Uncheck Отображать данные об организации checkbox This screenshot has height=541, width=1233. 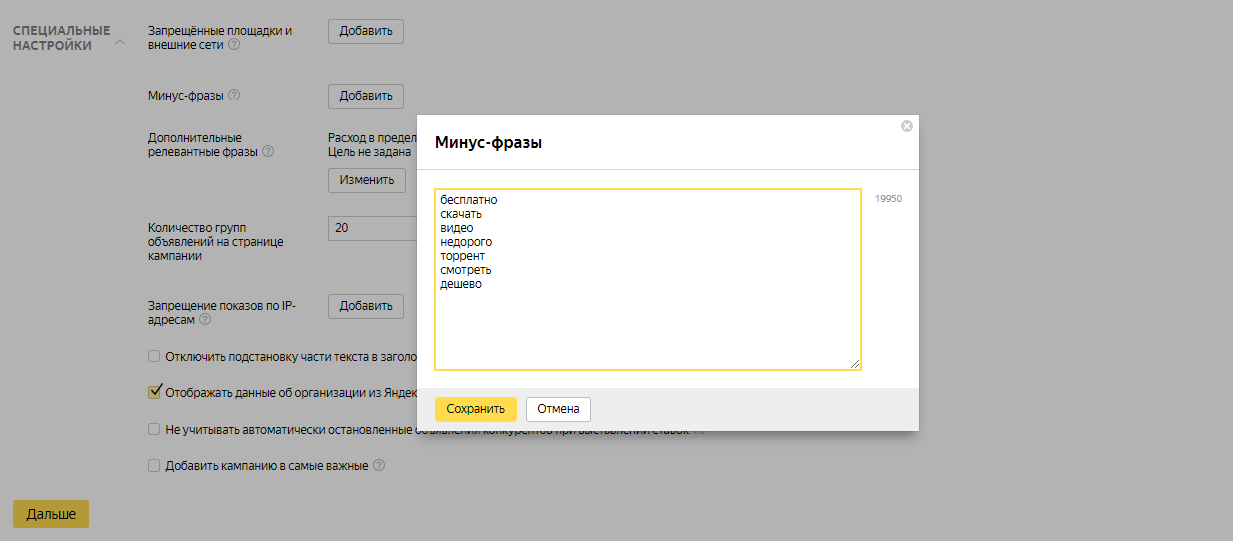[x=154, y=392]
